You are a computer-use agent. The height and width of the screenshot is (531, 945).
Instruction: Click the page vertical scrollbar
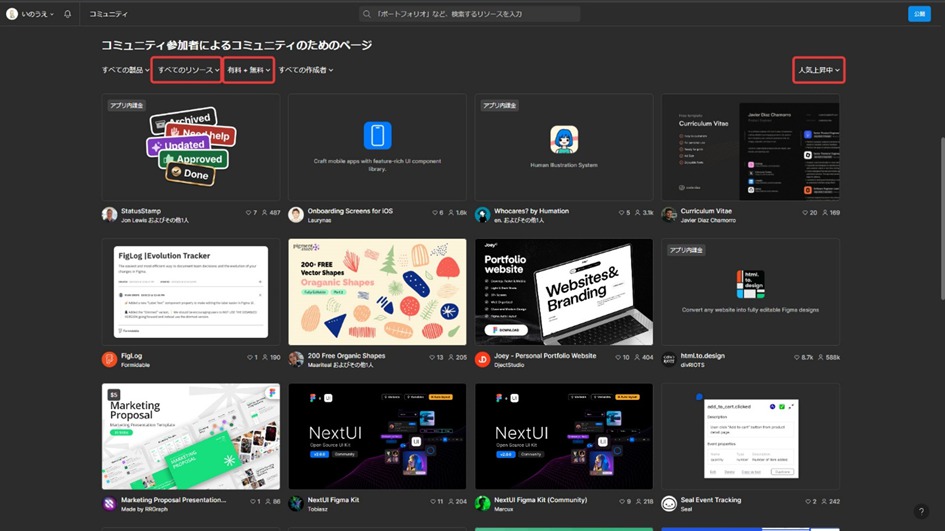pyautogui.click(x=941, y=219)
